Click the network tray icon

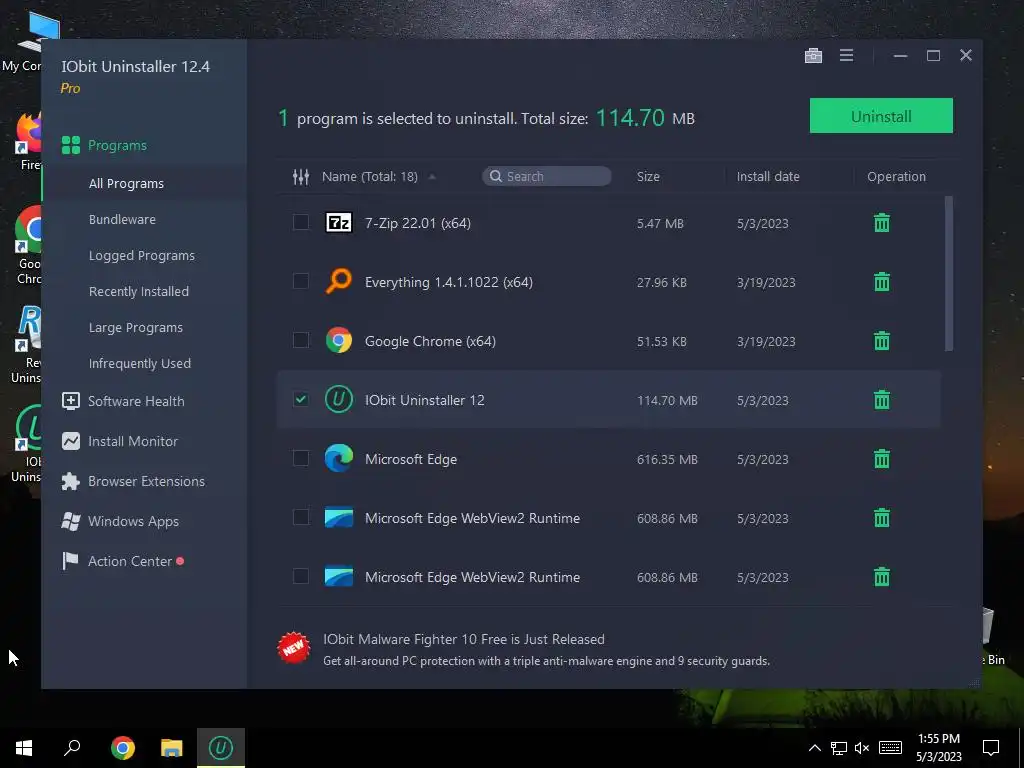coord(839,748)
